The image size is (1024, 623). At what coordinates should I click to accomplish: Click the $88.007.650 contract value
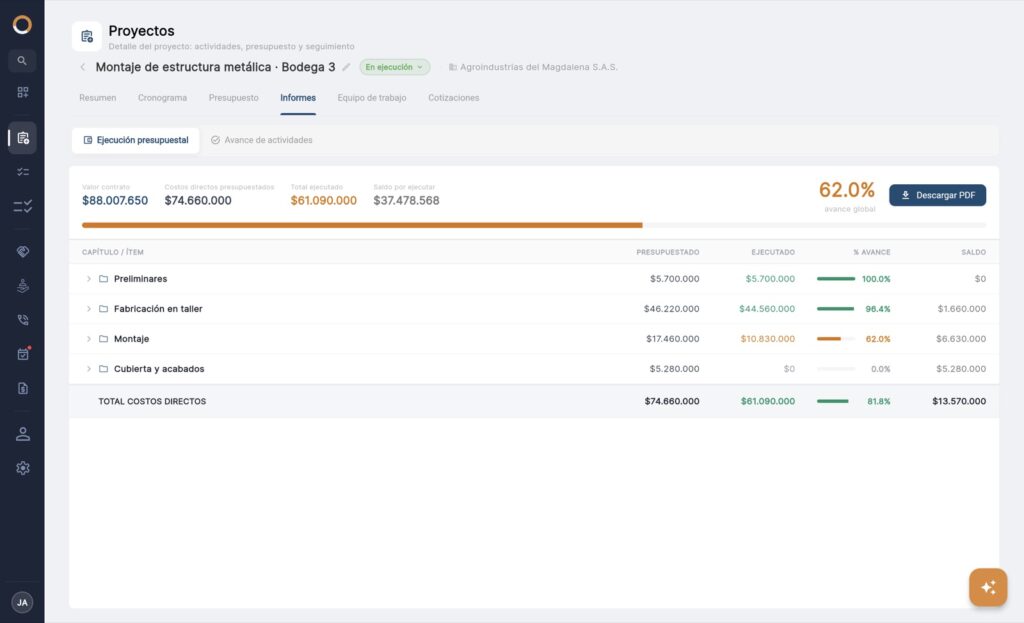(x=115, y=200)
